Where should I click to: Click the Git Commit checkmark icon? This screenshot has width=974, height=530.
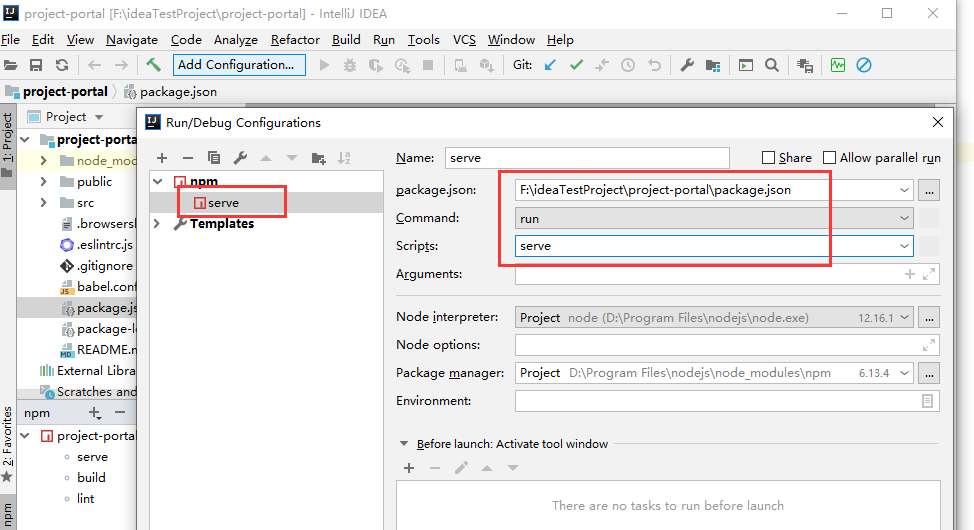576,65
